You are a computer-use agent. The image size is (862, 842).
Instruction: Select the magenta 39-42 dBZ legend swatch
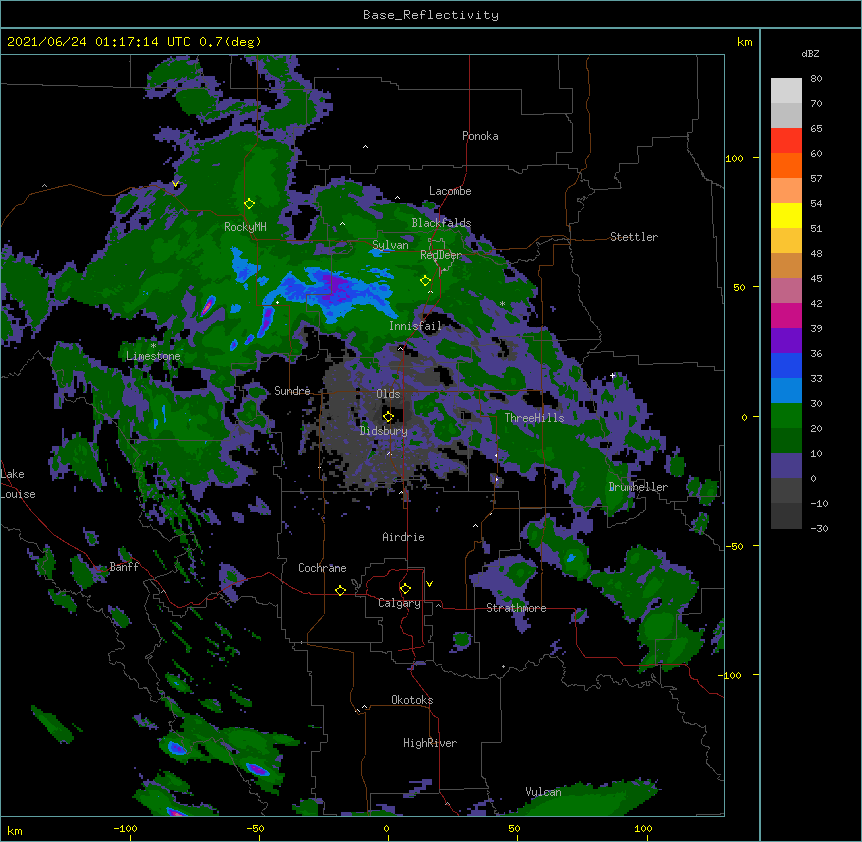786,315
